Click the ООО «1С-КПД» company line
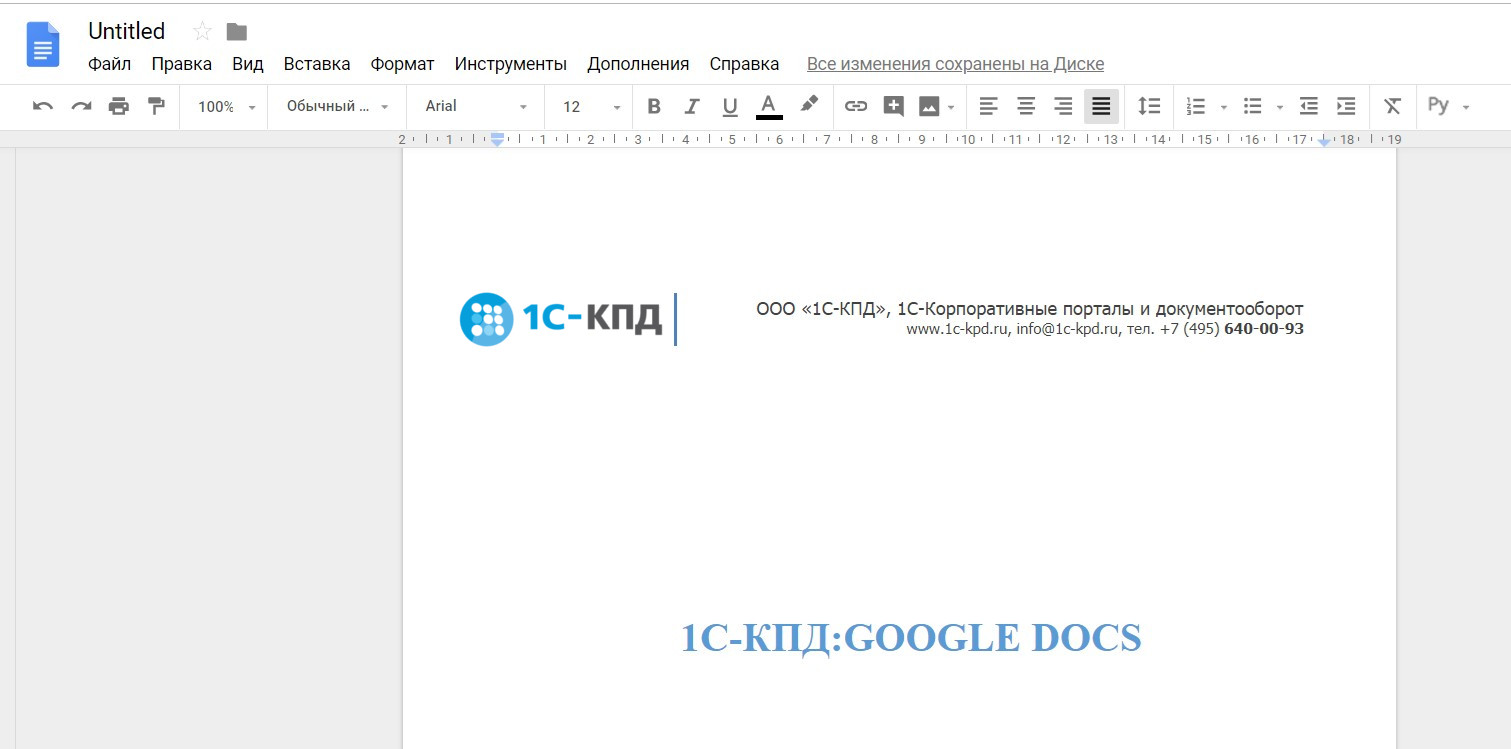 point(1030,309)
